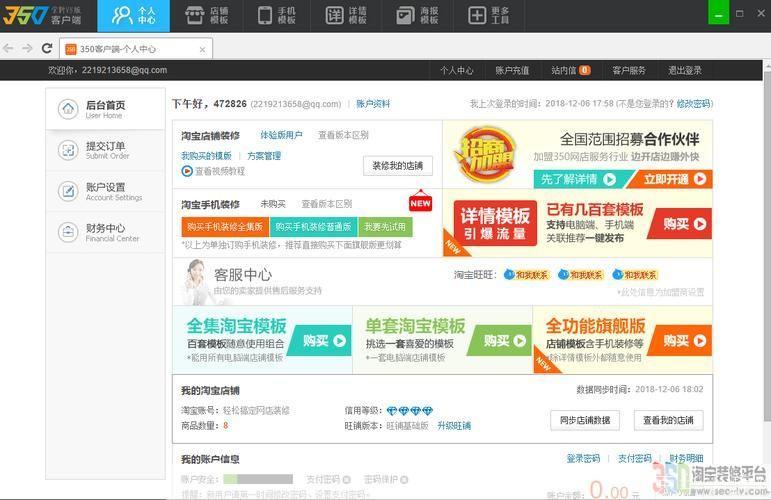Click the browser refresh icon
Image resolution: width=771 pixels, height=500 pixels.
click(47, 48)
